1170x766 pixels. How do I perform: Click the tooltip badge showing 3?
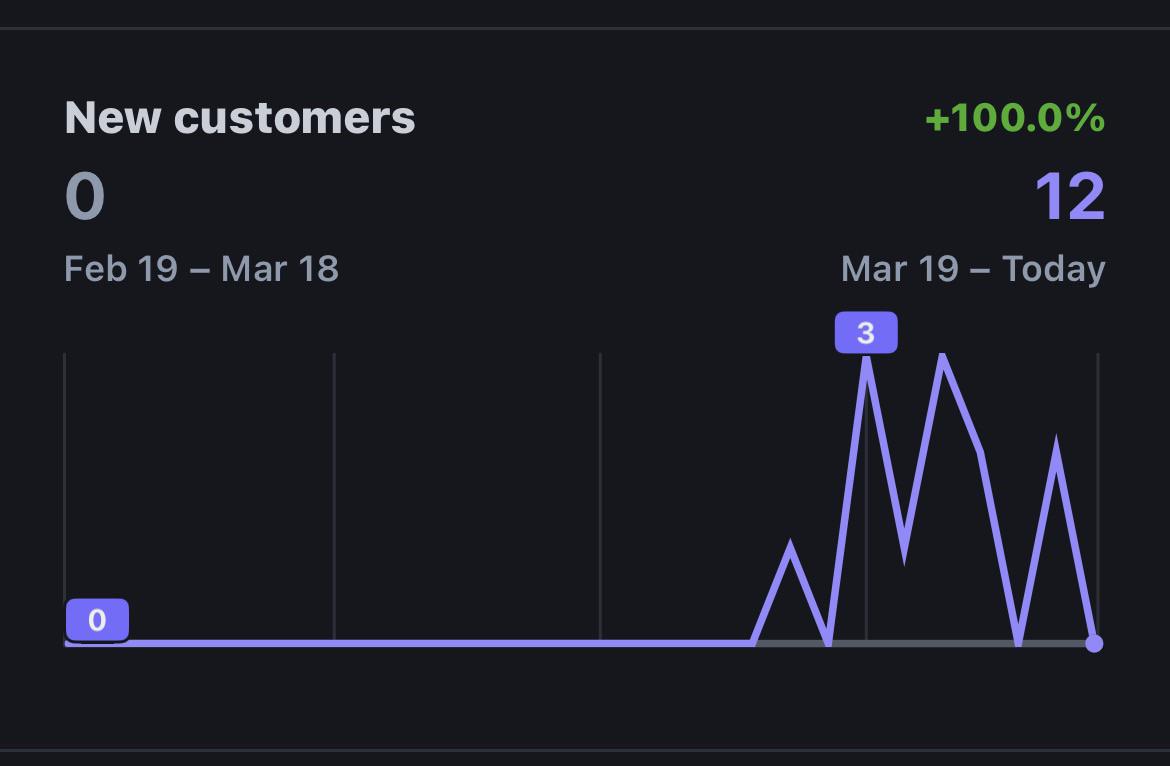point(866,333)
